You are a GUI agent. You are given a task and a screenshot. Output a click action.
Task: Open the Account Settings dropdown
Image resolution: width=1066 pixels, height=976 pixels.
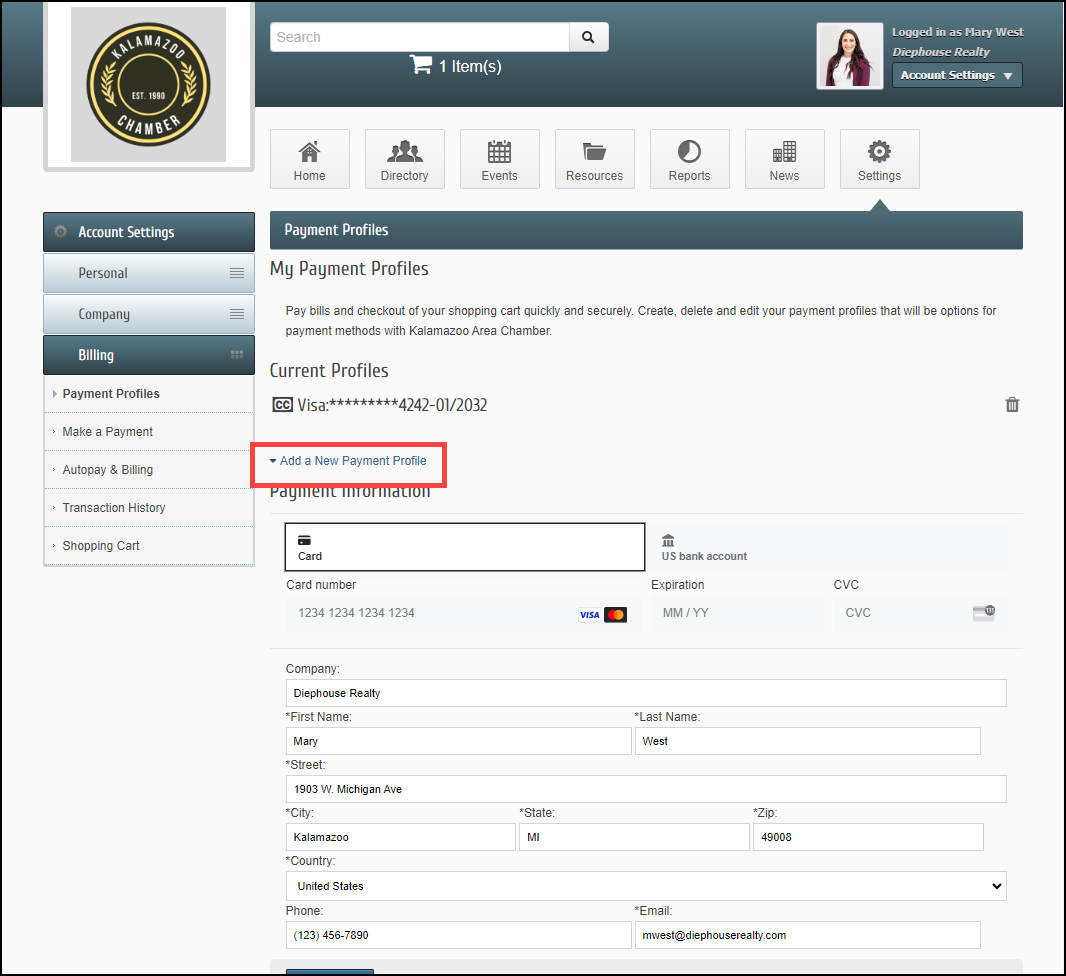[956, 75]
